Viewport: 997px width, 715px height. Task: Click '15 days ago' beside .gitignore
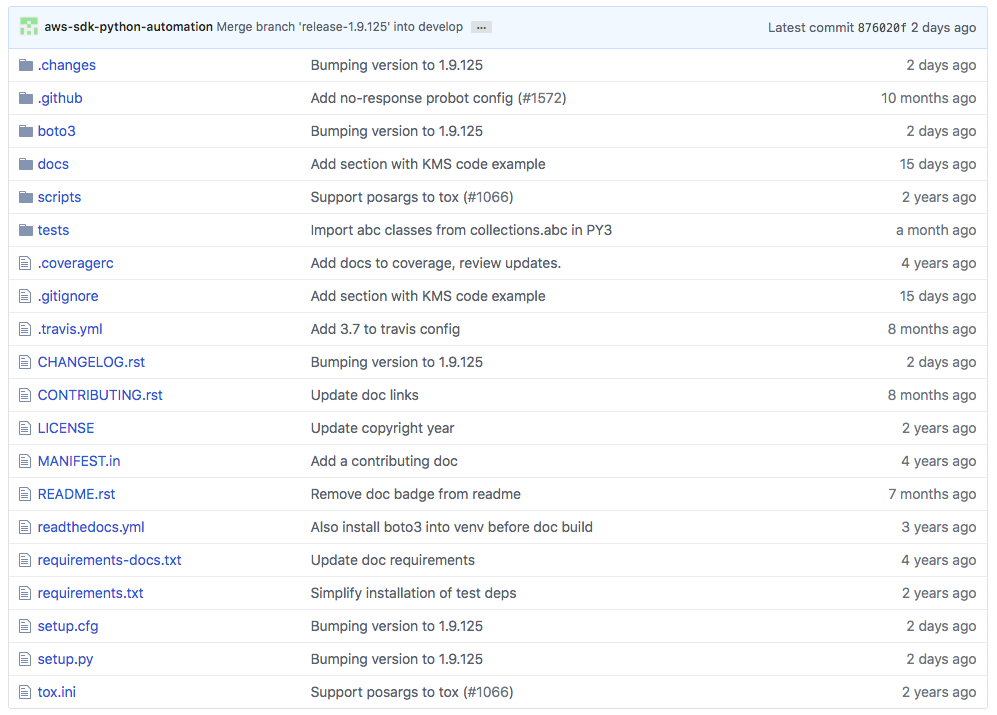click(x=938, y=295)
